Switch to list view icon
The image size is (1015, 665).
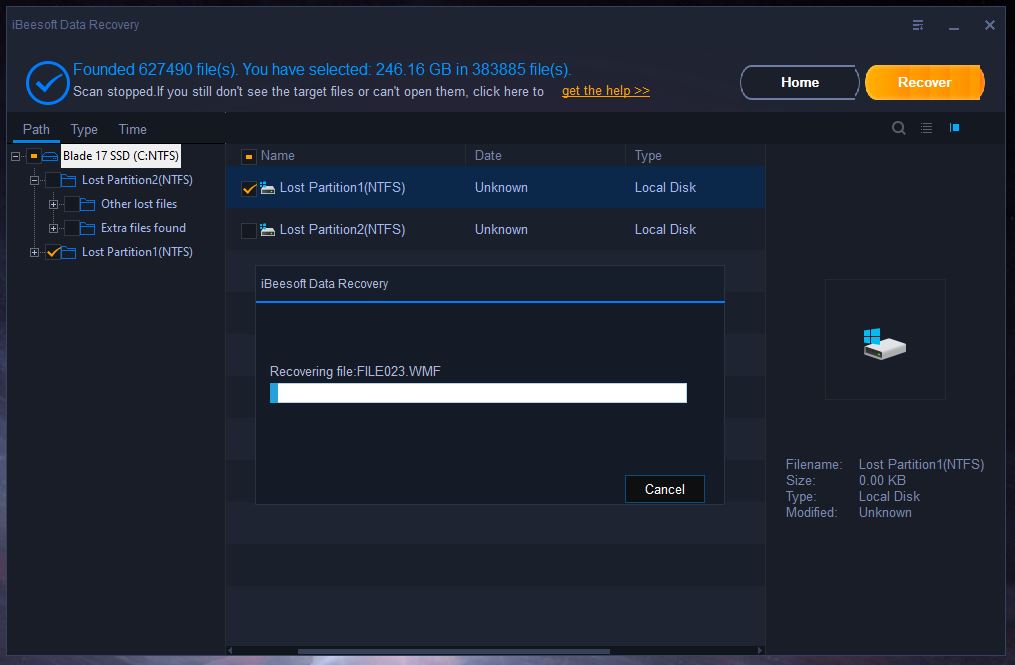(927, 128)
